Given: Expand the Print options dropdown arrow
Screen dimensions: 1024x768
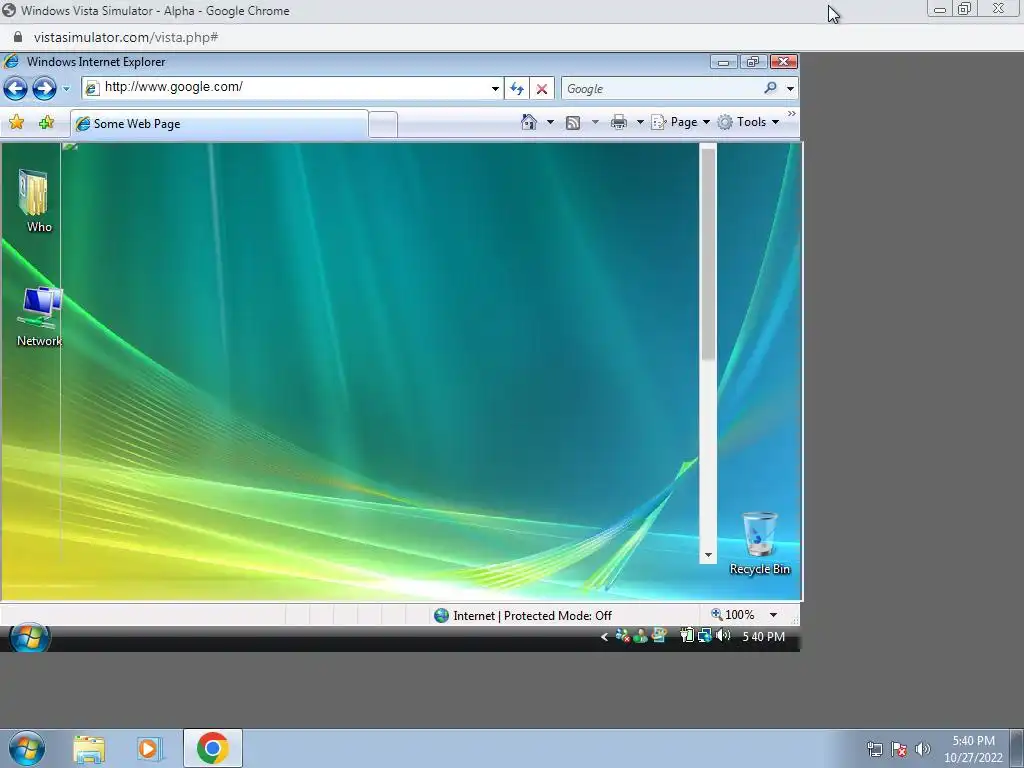Looking at the screenshot, I should point(640,122).
